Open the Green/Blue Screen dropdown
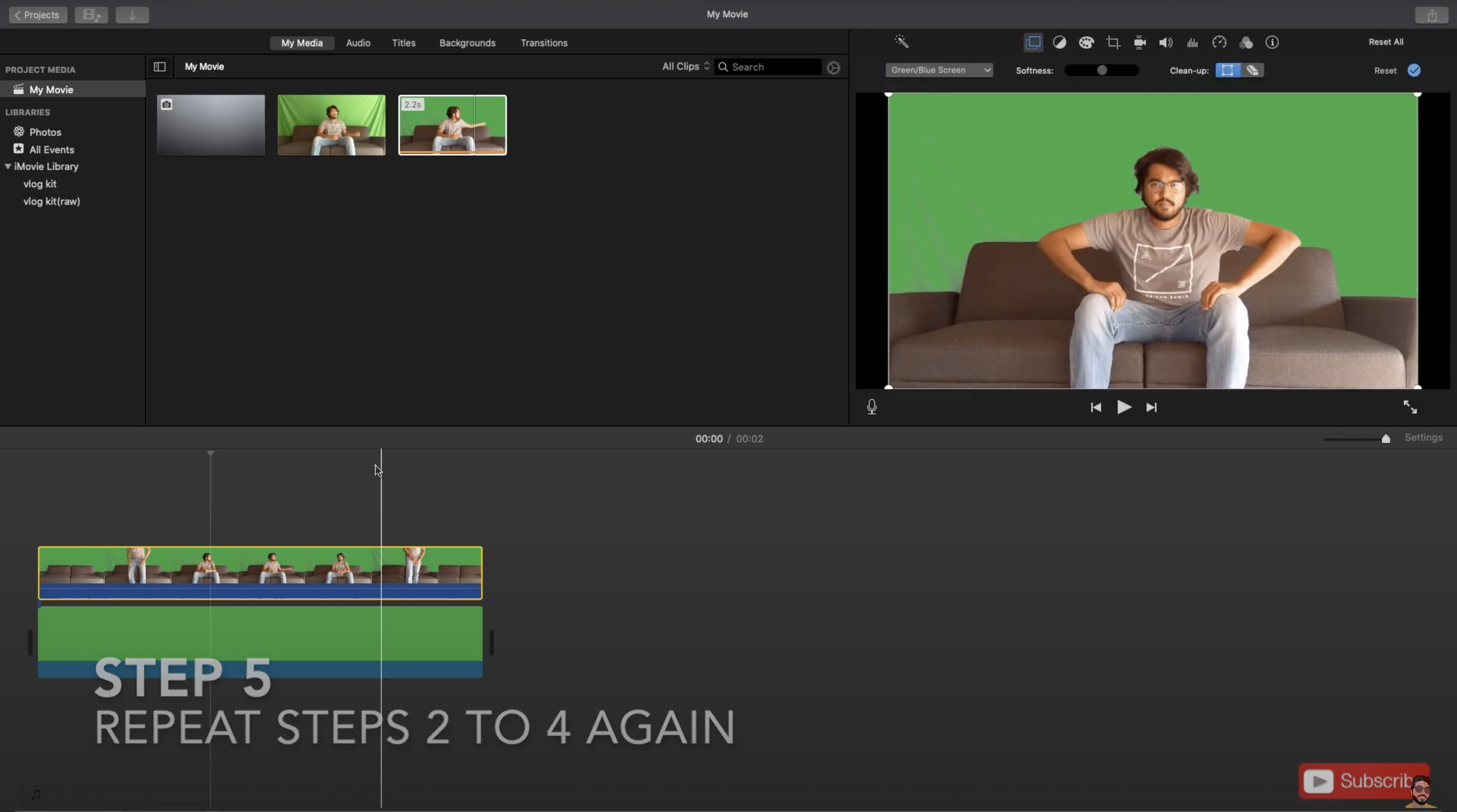The height and width of the screenshot is (812, 1457). (939, 70)
